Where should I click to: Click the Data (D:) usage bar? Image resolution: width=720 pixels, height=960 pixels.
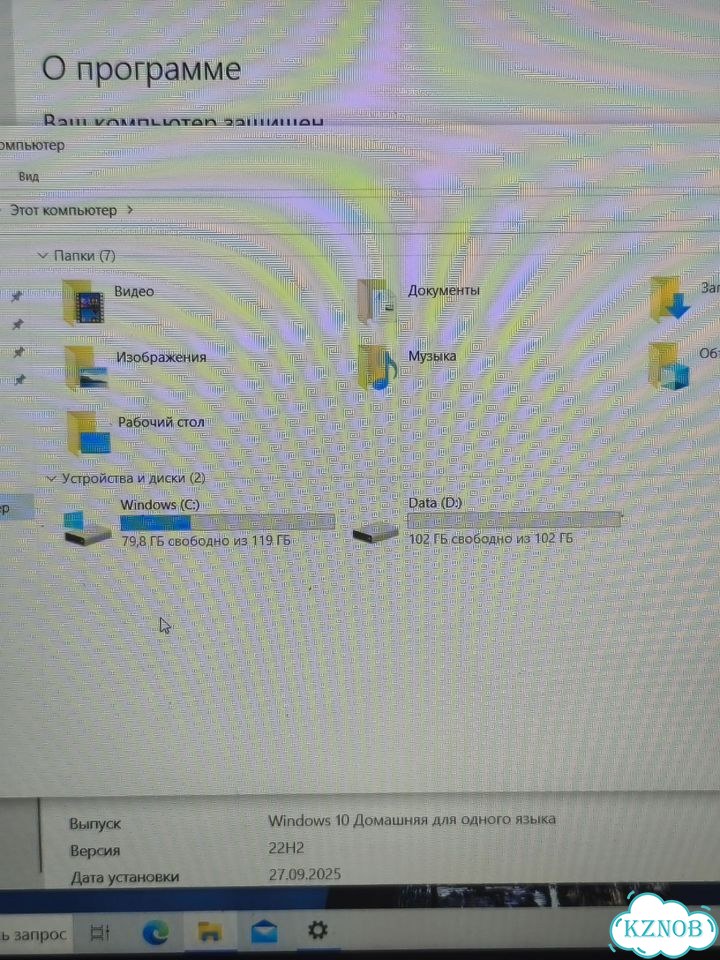[514, 520]
